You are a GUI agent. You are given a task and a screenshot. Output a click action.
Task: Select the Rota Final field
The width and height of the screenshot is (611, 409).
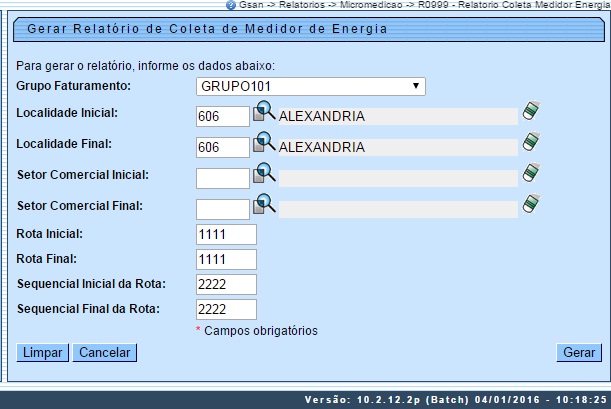pyautogui.click(x=227, y=259)
